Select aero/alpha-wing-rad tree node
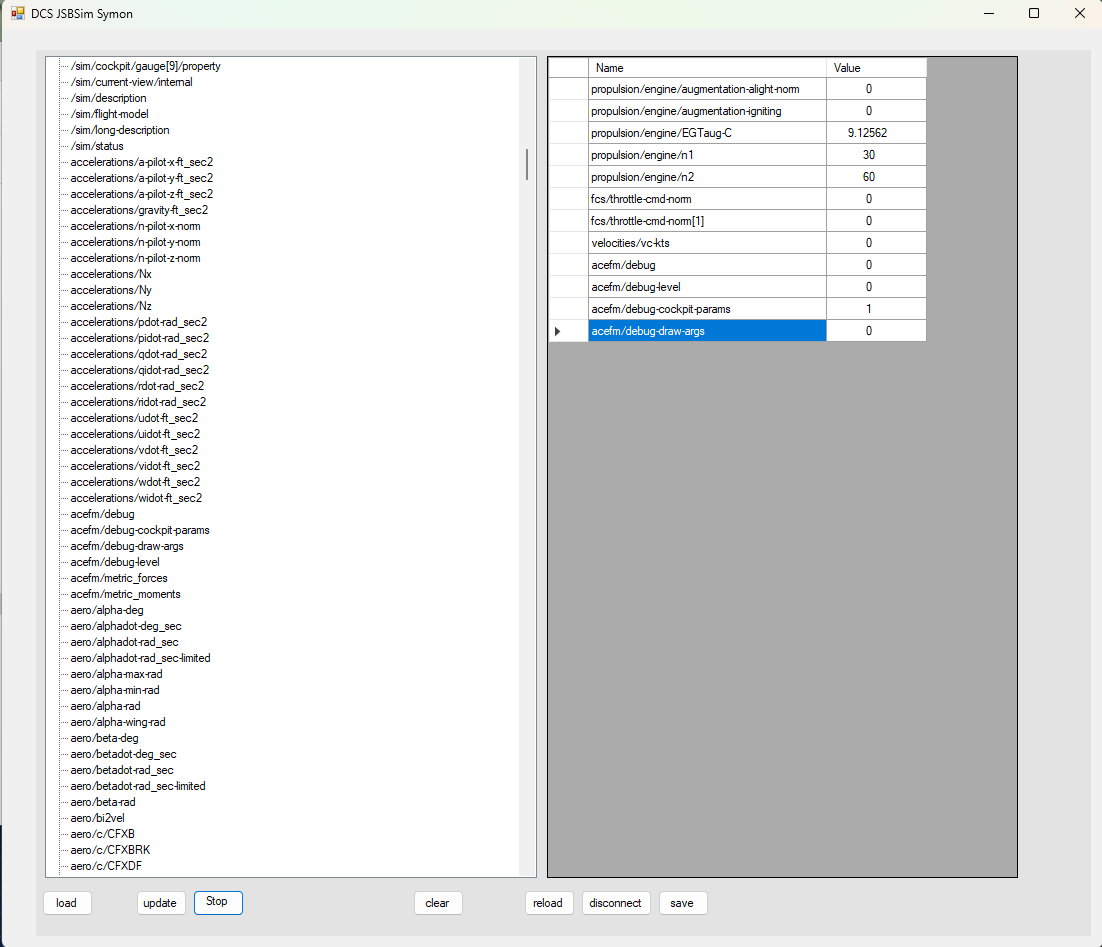Viewport: 1102px width, 947px height. click(x=117, y=722)
